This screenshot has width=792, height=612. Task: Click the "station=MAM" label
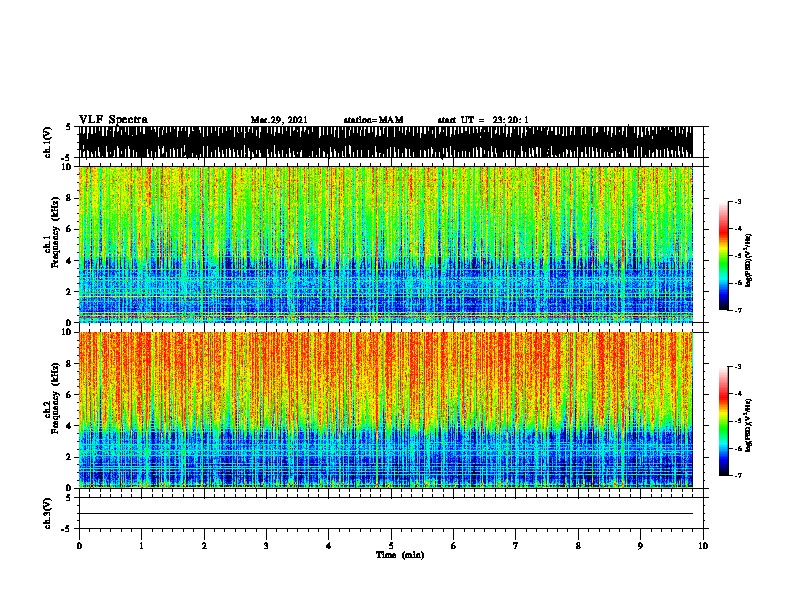tap(373, 120)
